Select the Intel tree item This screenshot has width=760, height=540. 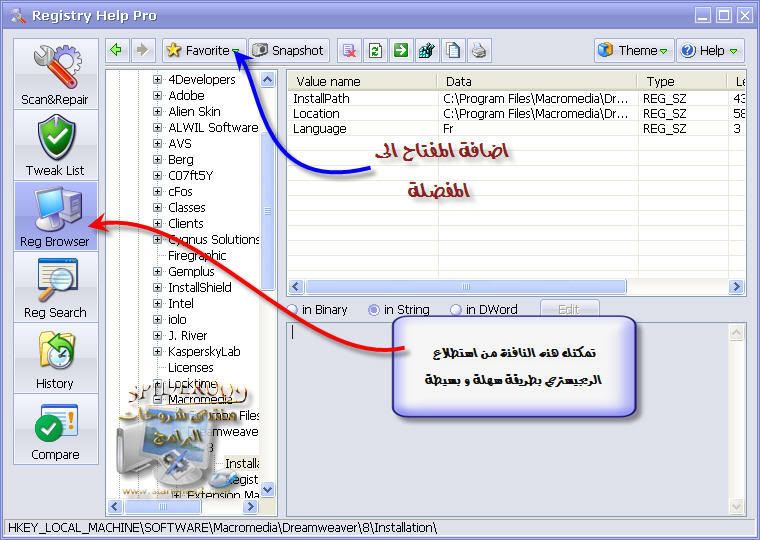pos(181,303)
